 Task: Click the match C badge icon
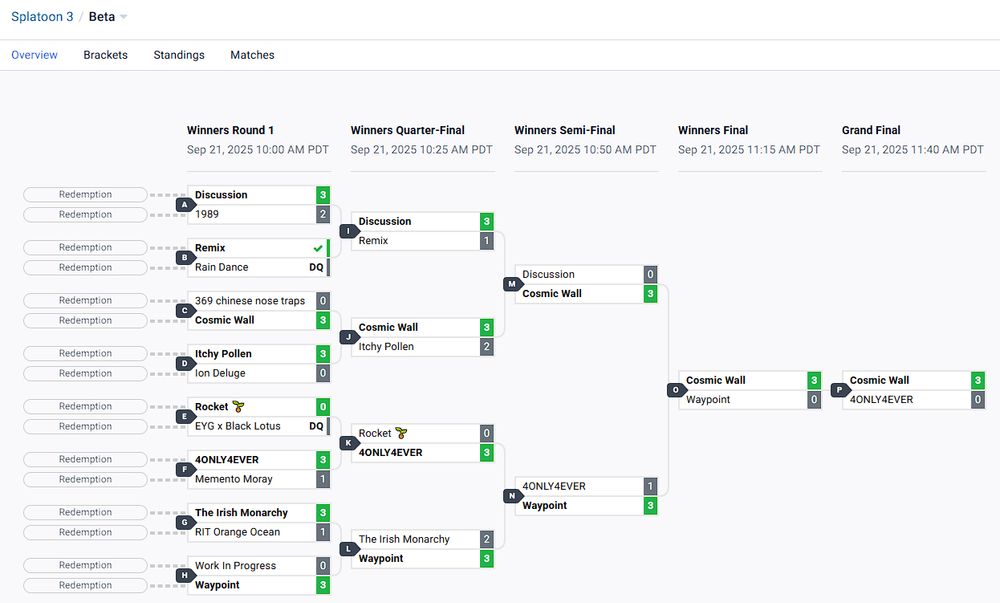pyautogui.click(x=183, y=310)
